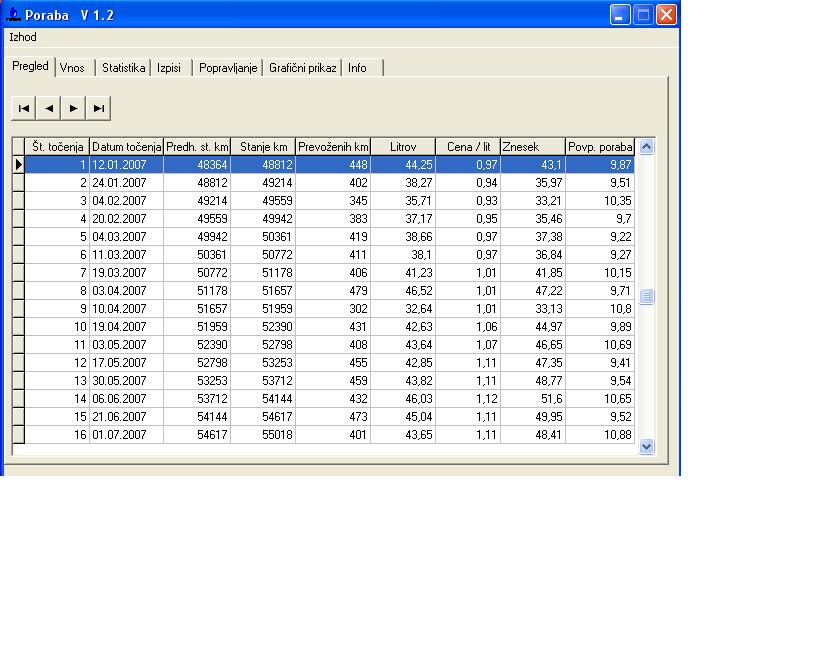
Task: Open the Izpisi tab
Action: coord(169,68)
